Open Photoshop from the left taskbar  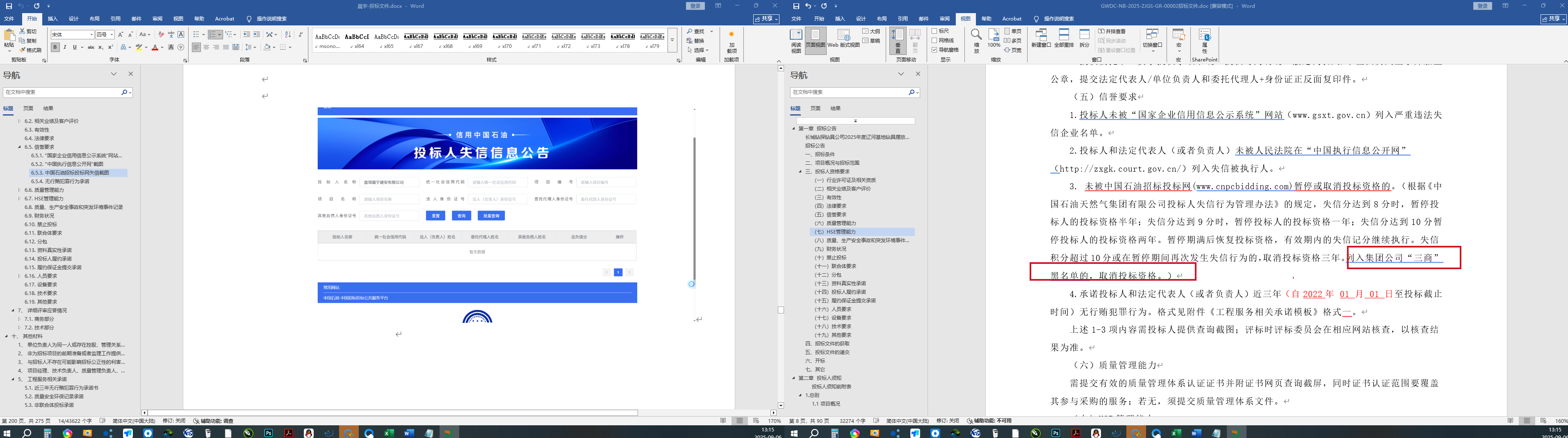(x=269, y=433)
